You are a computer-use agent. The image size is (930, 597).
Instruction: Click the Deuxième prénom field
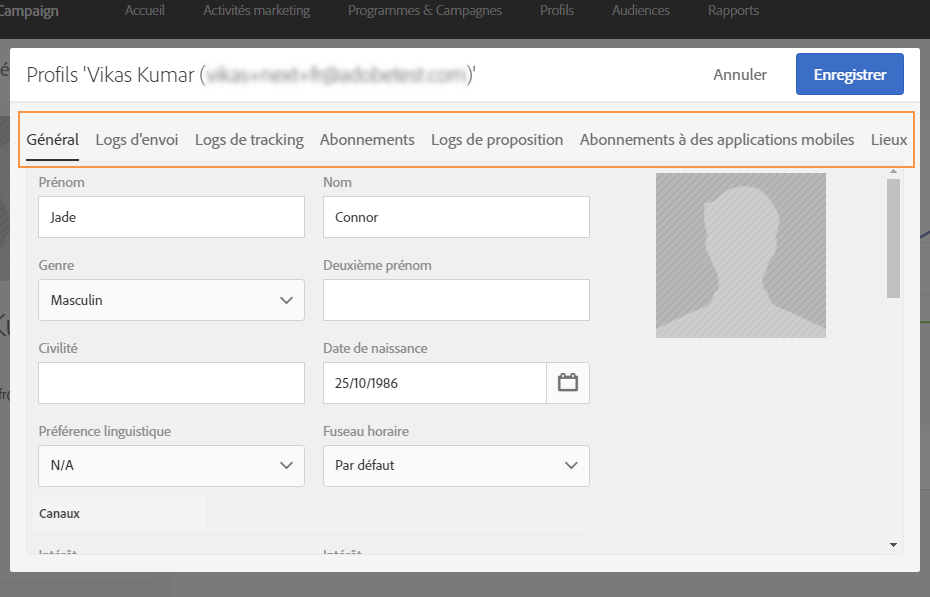(456, 300)
